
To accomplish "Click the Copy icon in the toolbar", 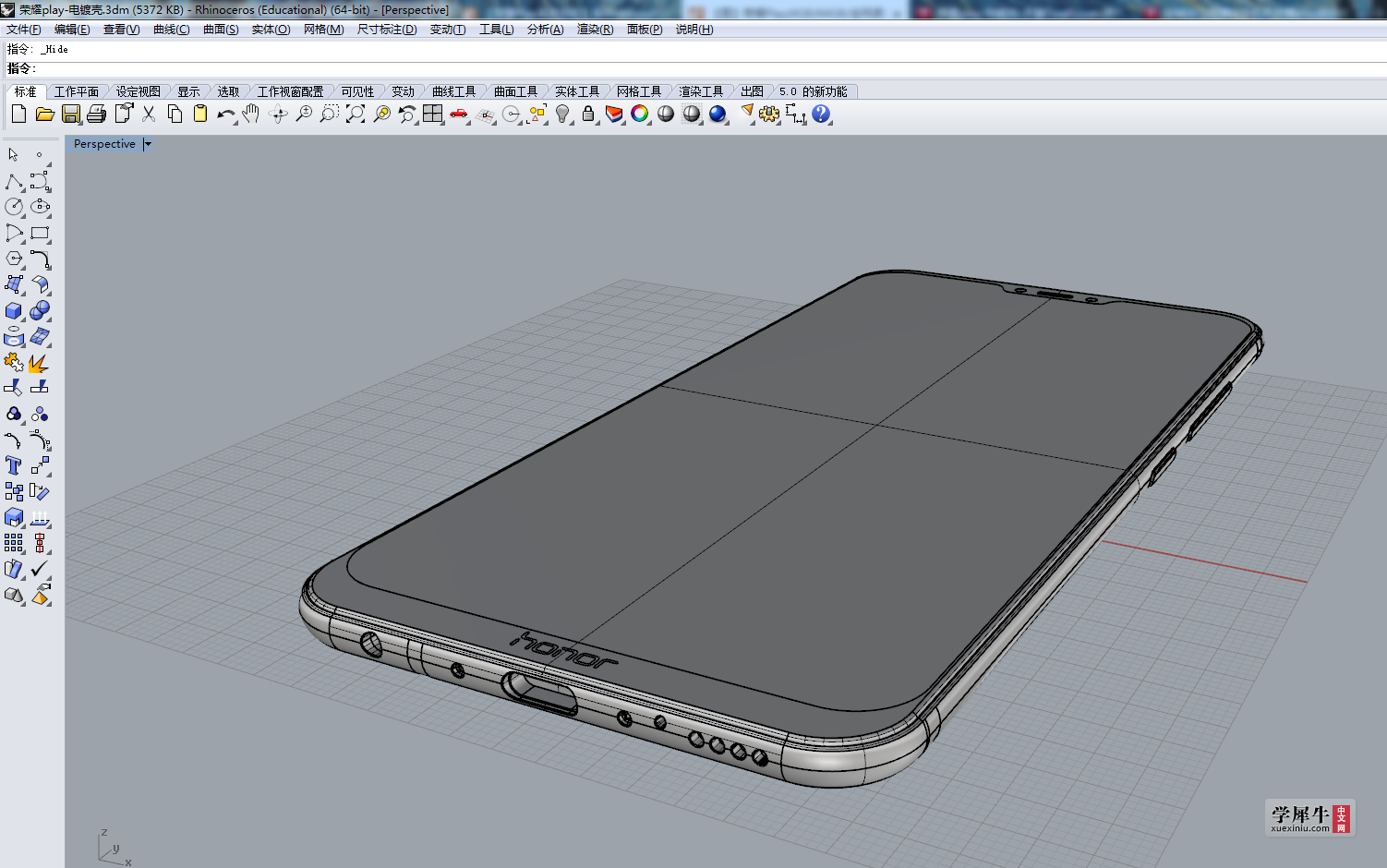I will point(175,114).
